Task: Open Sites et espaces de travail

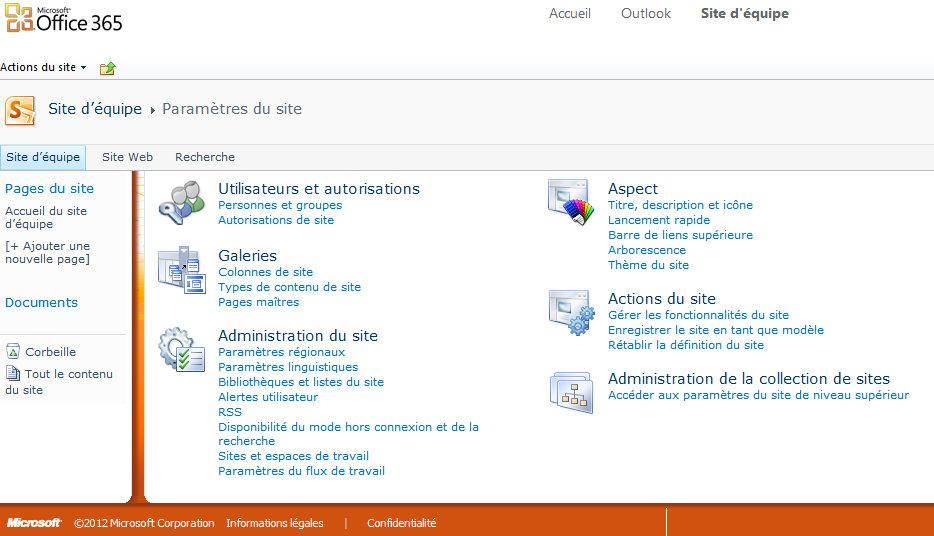Action: point(294,456)
